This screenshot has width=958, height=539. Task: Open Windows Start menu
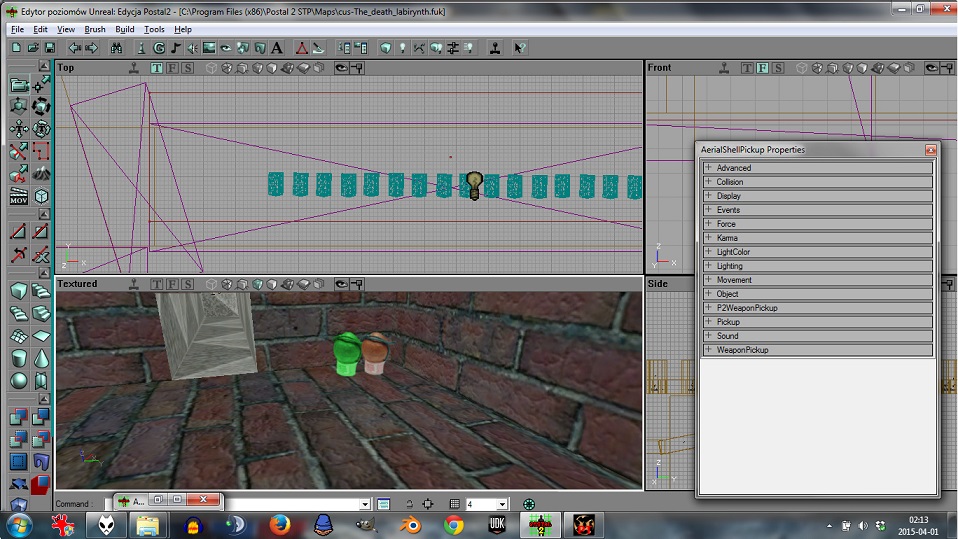[x=20, y=525]
